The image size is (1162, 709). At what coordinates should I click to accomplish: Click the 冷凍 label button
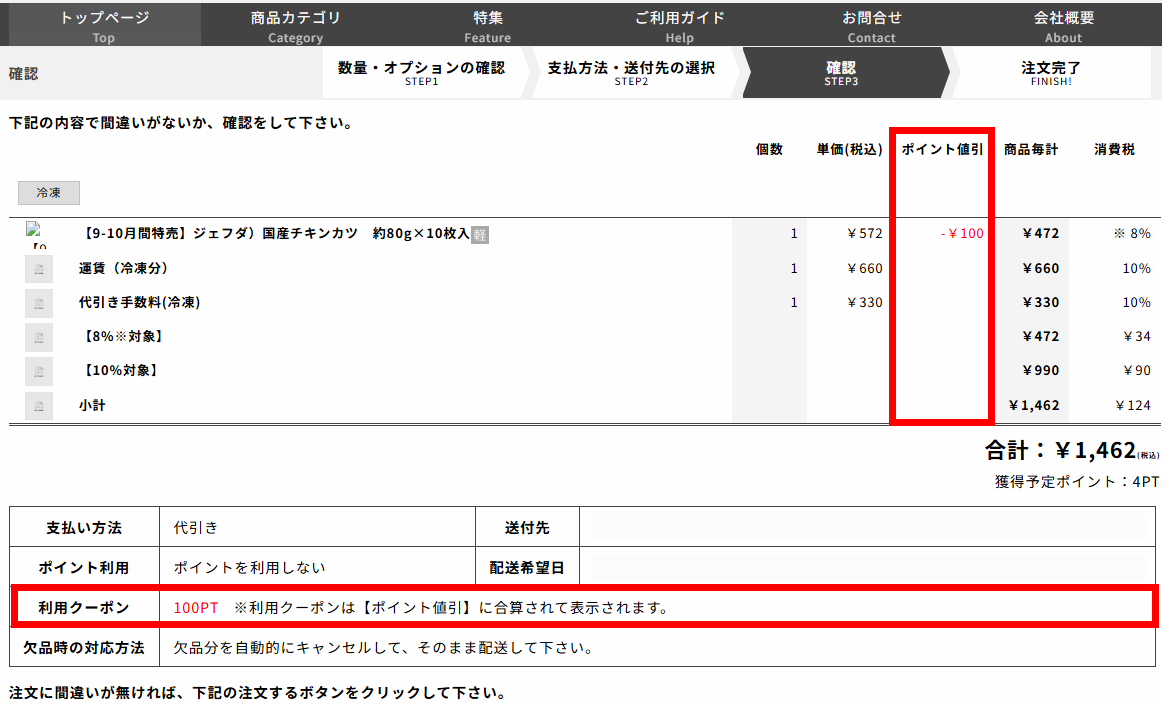49,193
